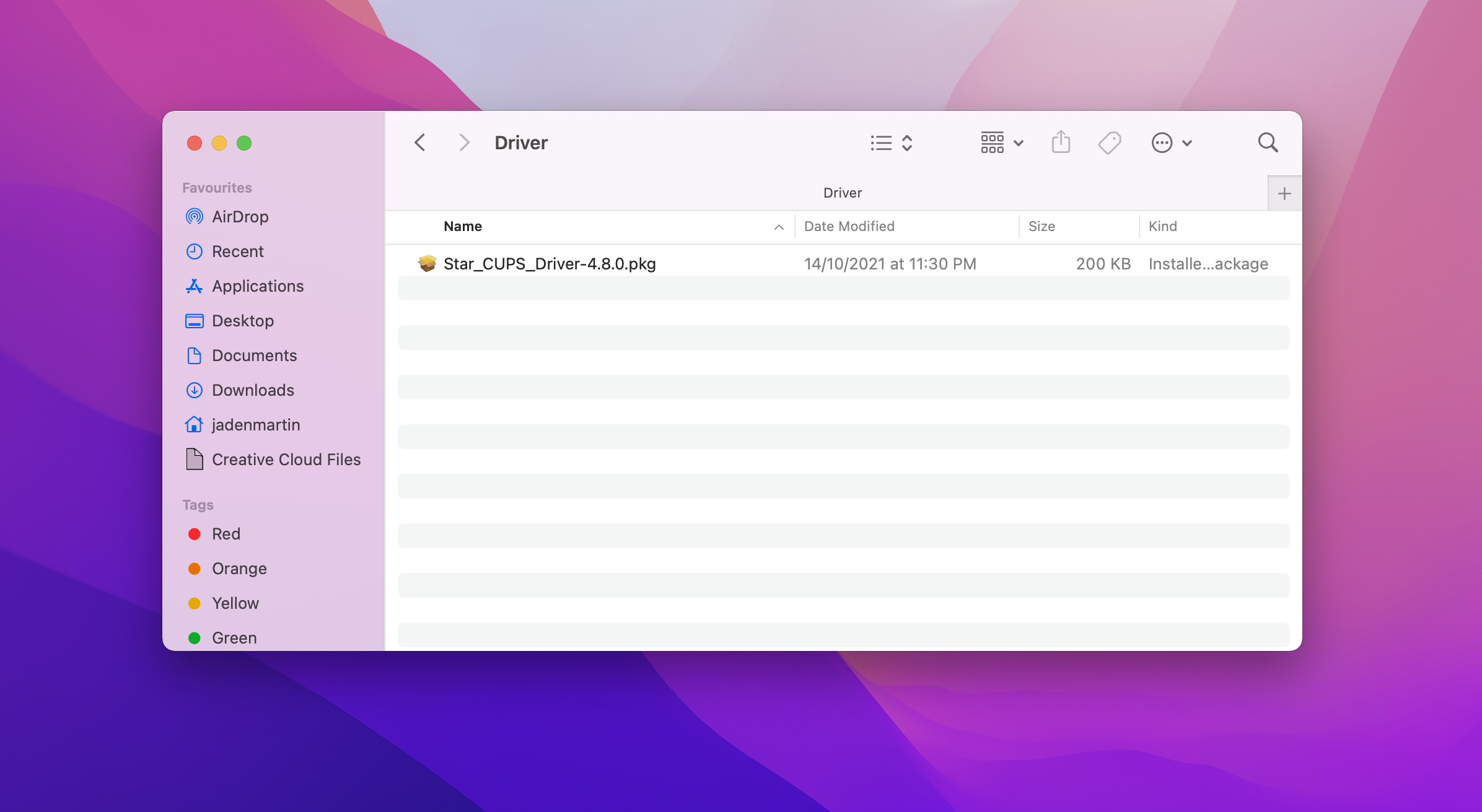Go back with the left chevron
Image resolution: width=1482 pixels, height=812 pixels.
420,143
